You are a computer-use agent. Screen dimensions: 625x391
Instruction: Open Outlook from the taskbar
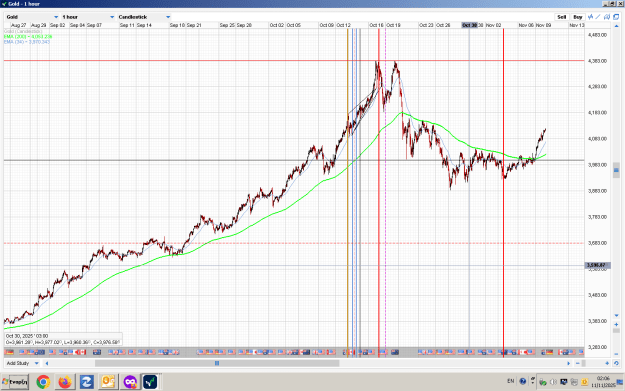108,382
